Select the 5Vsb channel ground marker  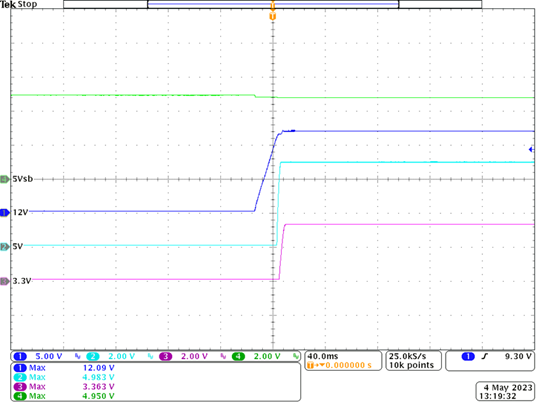[5, 178]
